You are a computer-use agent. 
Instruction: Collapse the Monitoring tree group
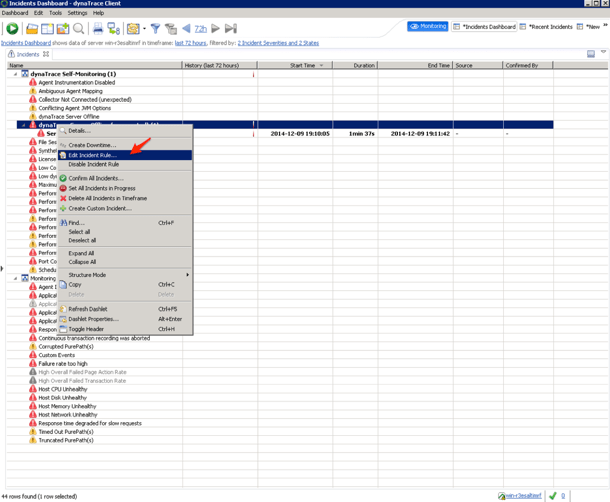click(15, 279)
